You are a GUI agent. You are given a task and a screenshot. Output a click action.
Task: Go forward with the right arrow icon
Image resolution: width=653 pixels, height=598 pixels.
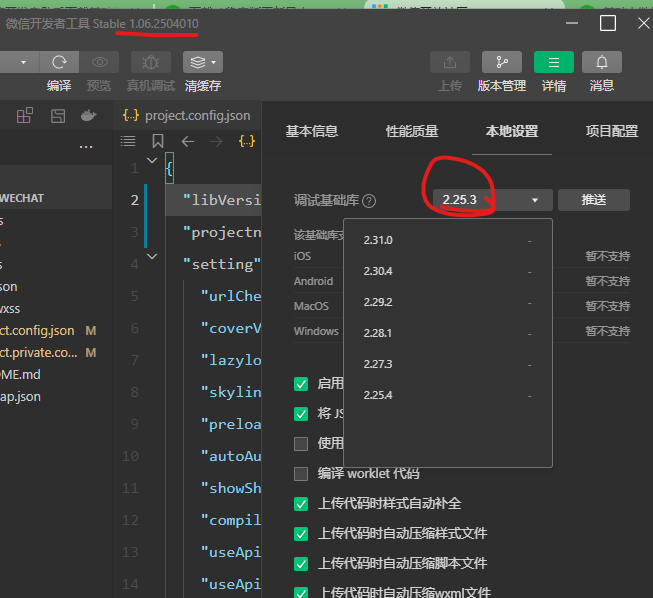(216, 142)
